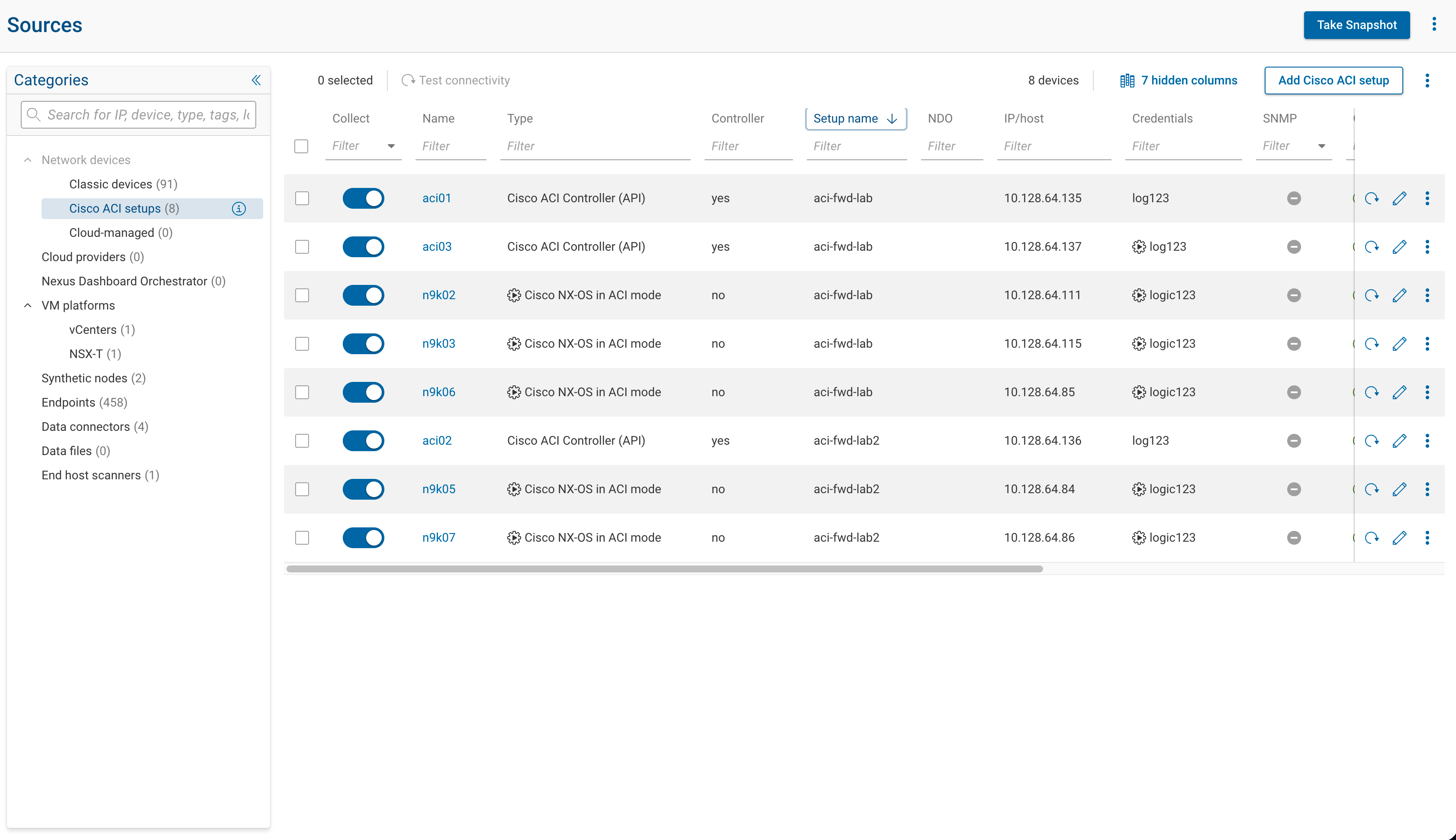Open more options menu for aci01 row
Screen dimensions: 1456x840
(x=1427, y=198)
